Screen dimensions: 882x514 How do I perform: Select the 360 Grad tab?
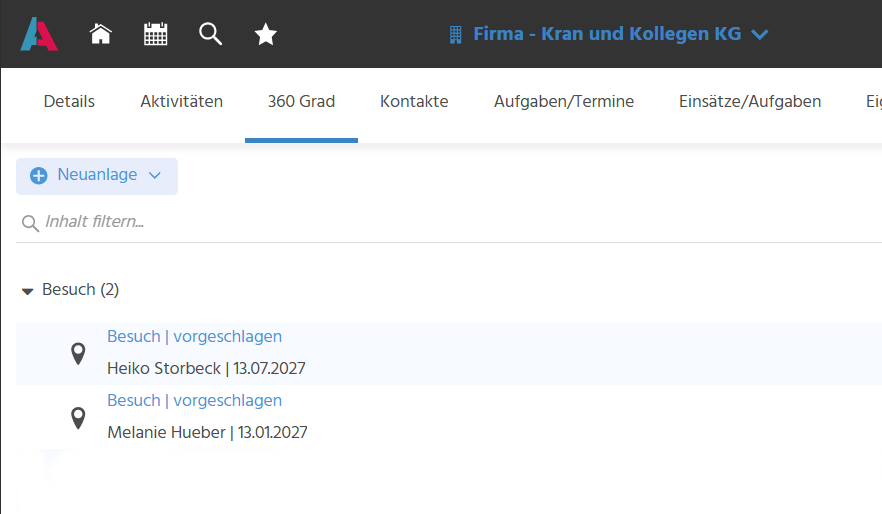(x=301, y=101)
